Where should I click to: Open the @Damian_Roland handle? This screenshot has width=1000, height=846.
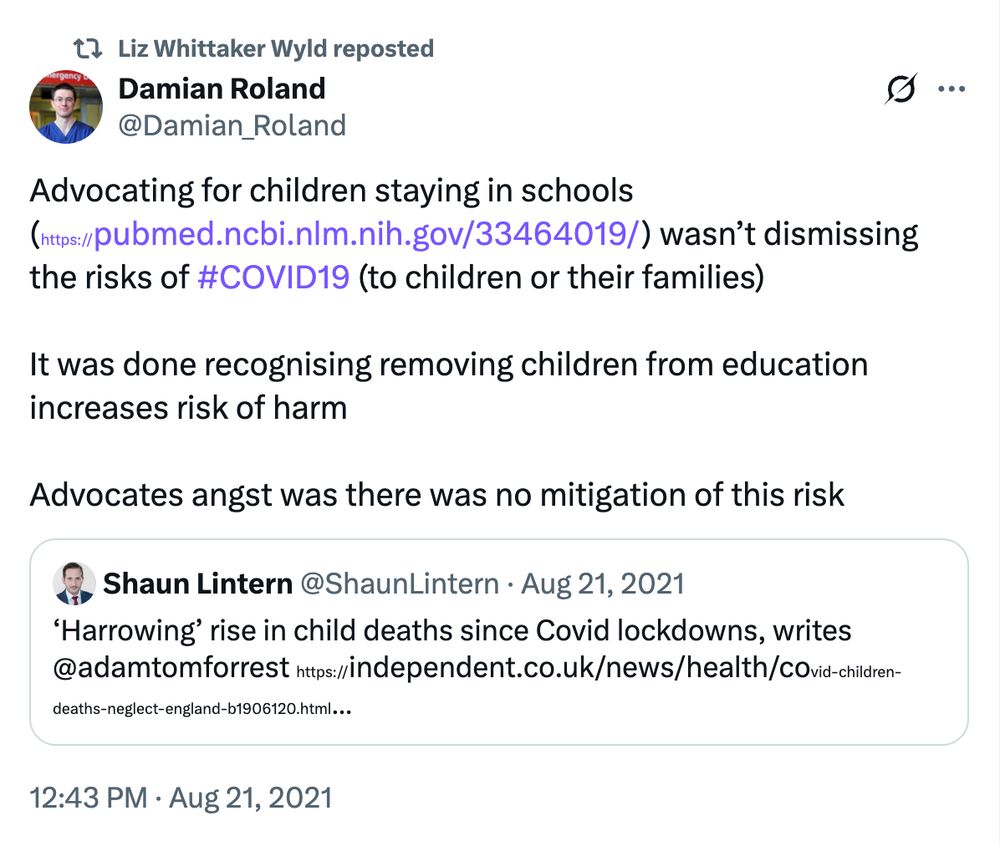[x=232, y=126]
